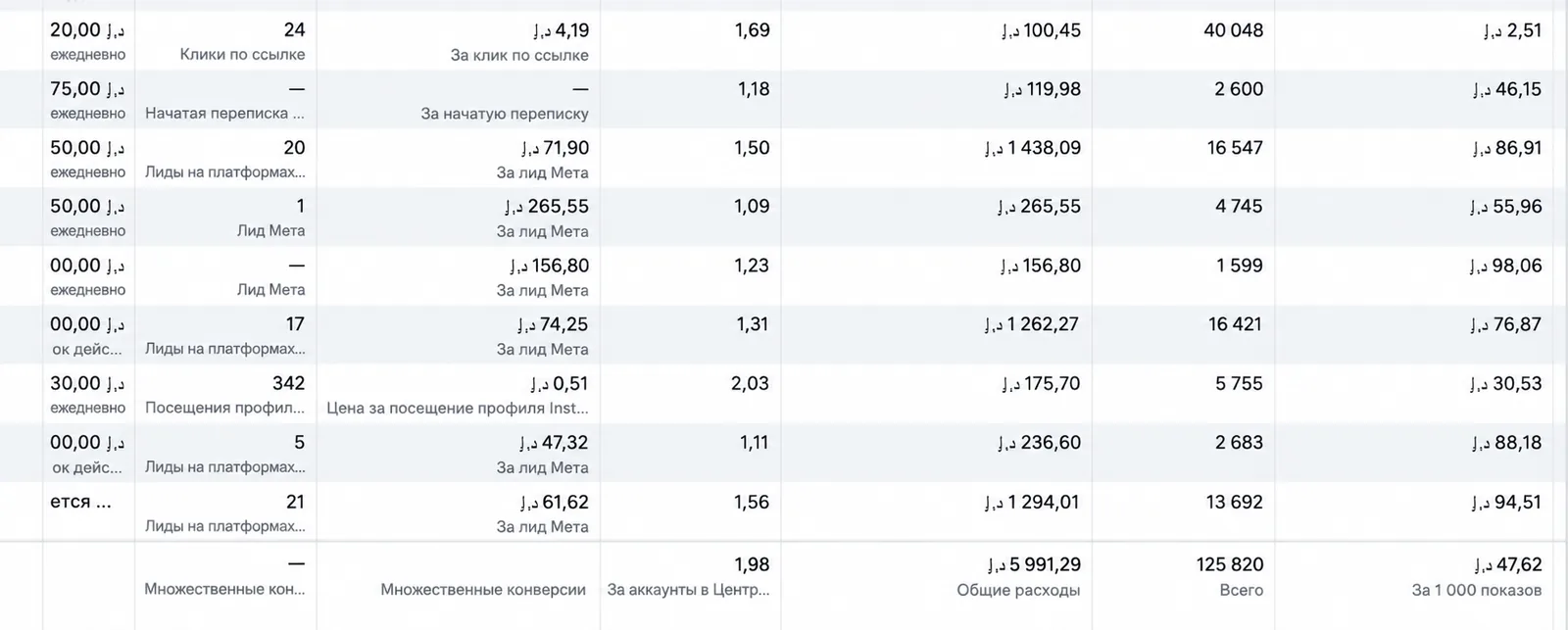
Task: Click the 1 438,09 amount spent cell
Action: click(1033, 148)
